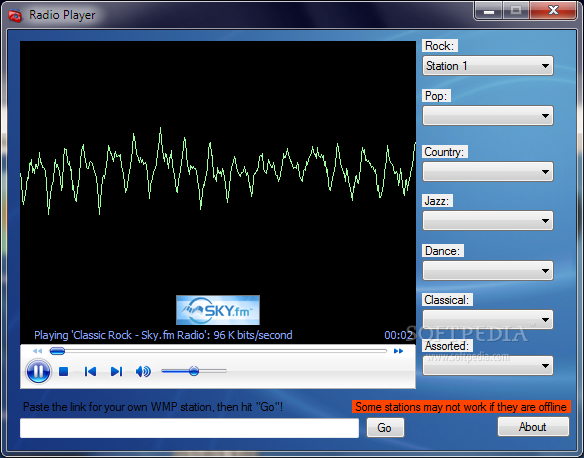Expand the Jazz station dropdown
This screenshot has height=458, width=584.
(488, 221)
